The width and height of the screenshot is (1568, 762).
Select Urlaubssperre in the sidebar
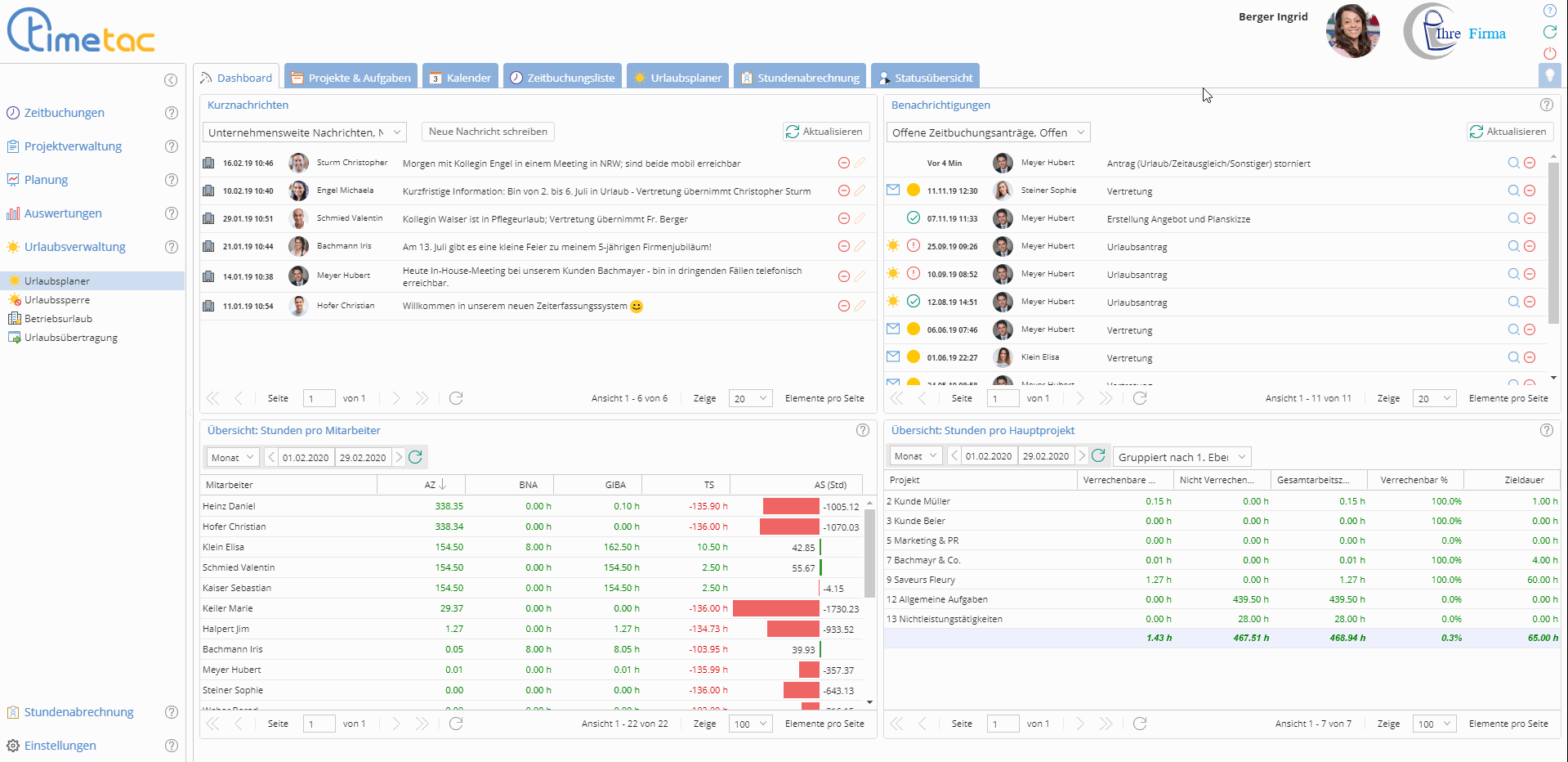pos(57,300)
